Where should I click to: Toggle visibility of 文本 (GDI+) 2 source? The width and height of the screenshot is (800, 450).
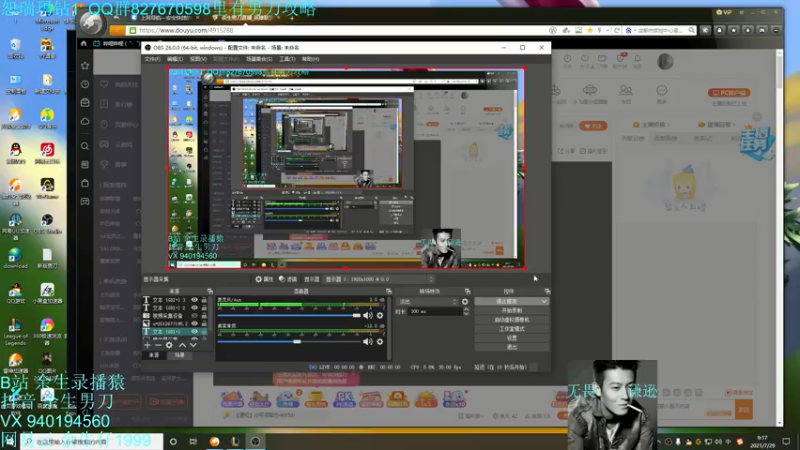click(194, 308)
